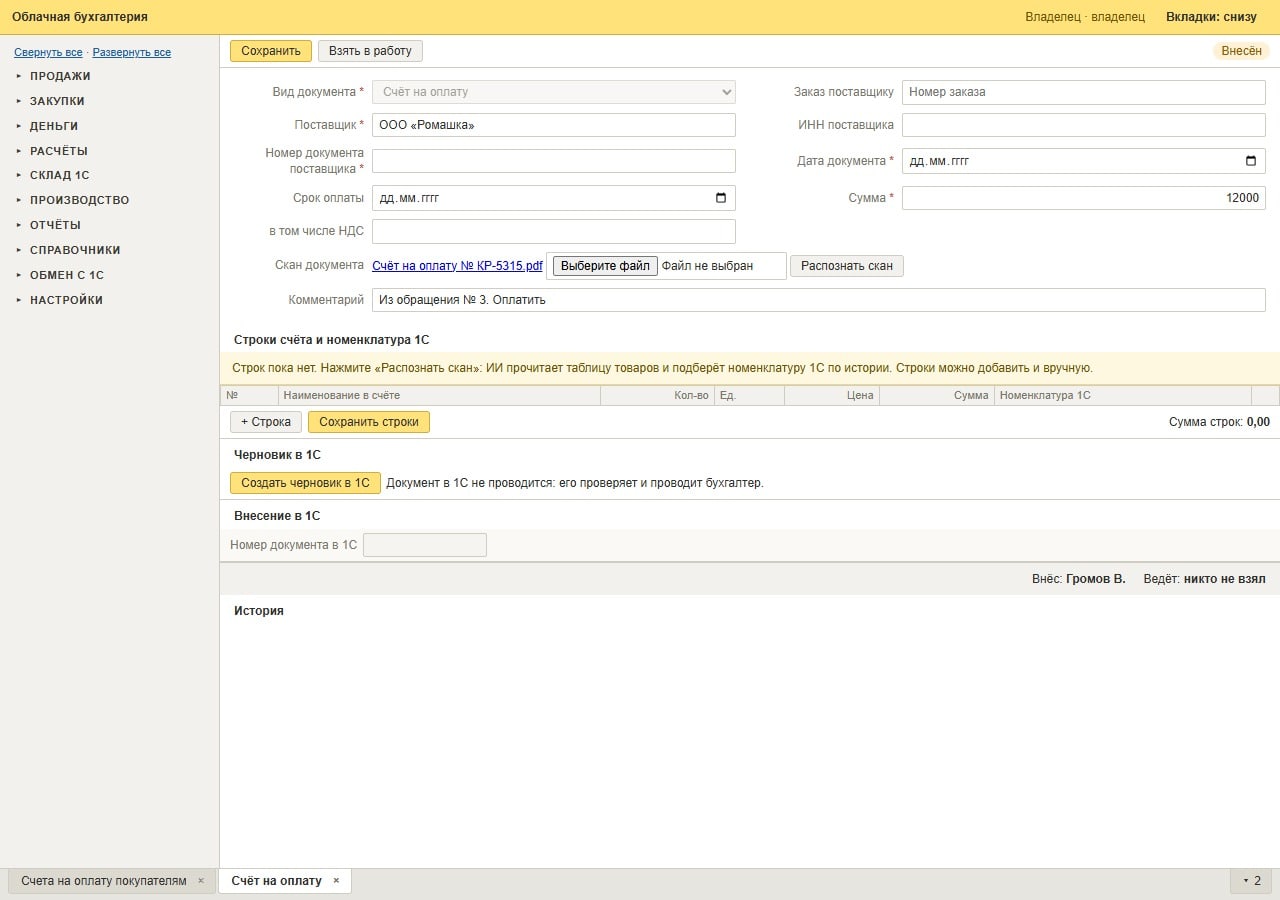This screenshot has height=900, width=1280.
Task: Expand the ПРОДАЖИ section
Action: [x=60, y=76]
